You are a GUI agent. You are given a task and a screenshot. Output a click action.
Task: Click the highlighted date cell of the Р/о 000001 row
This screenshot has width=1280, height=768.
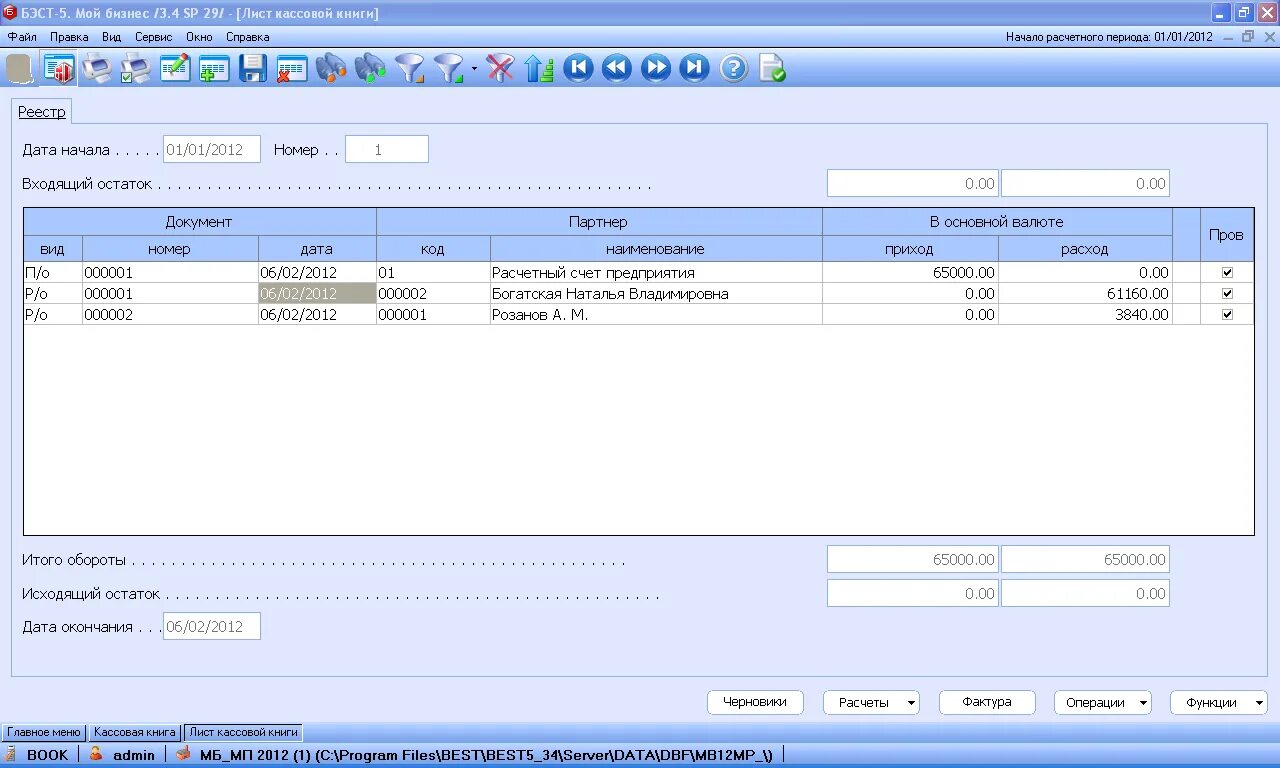(x=317, y=293)
